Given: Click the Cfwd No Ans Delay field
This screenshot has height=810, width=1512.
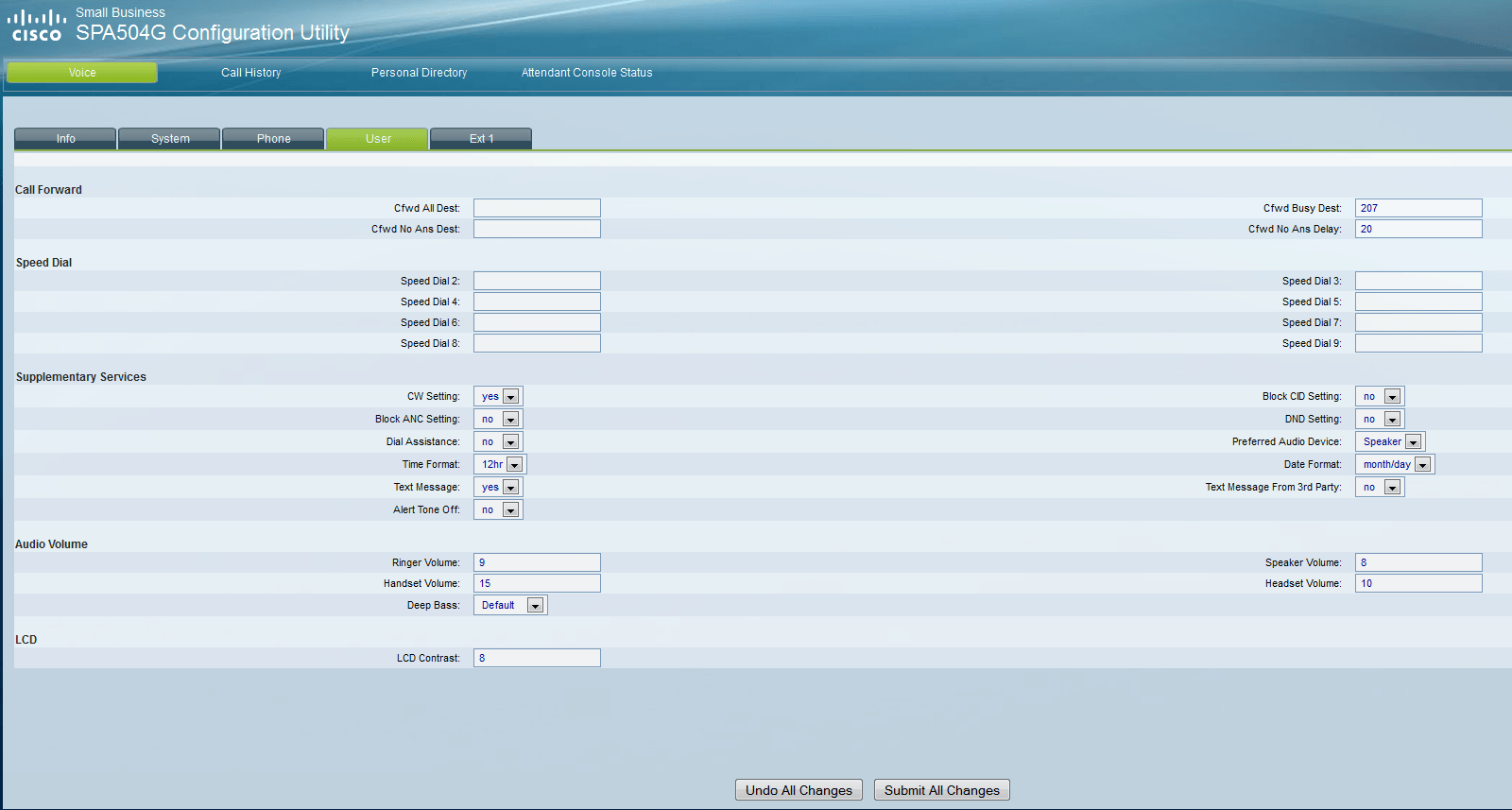Looking at the screenshot, I should [x=1418, y=229].
